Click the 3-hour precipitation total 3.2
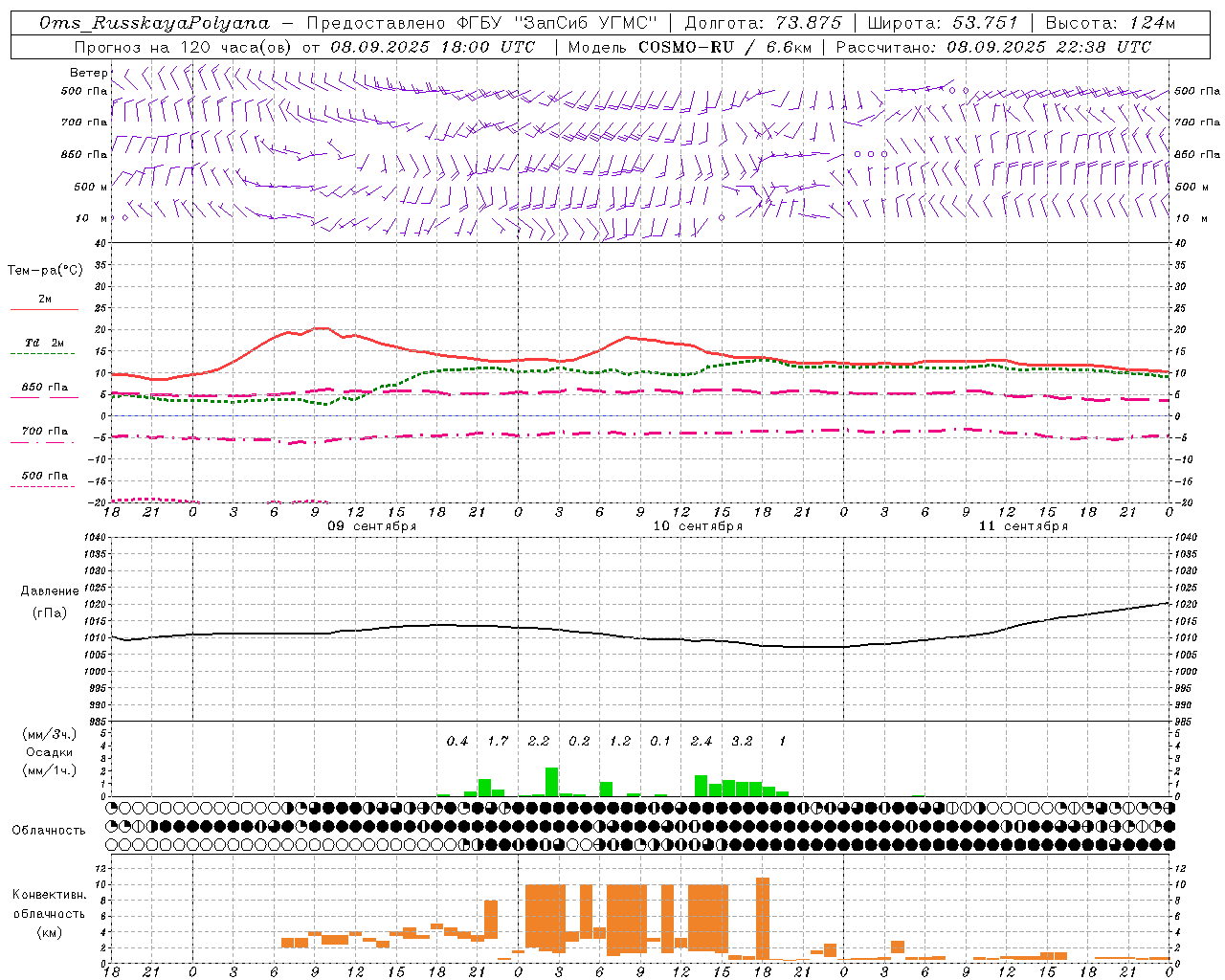1225x980 pixels. pos(742,742)
